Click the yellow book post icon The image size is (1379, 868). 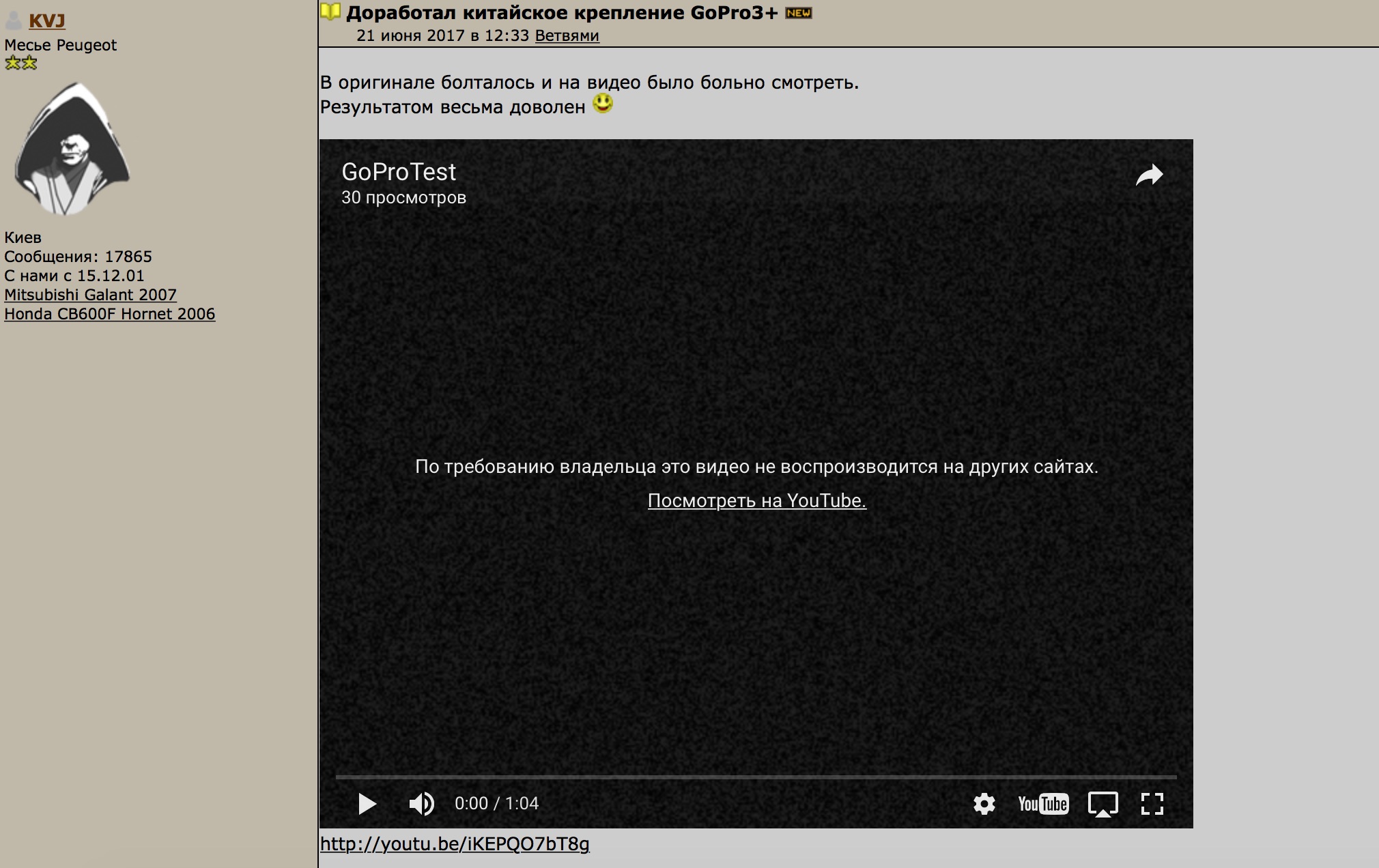[330, 12]
